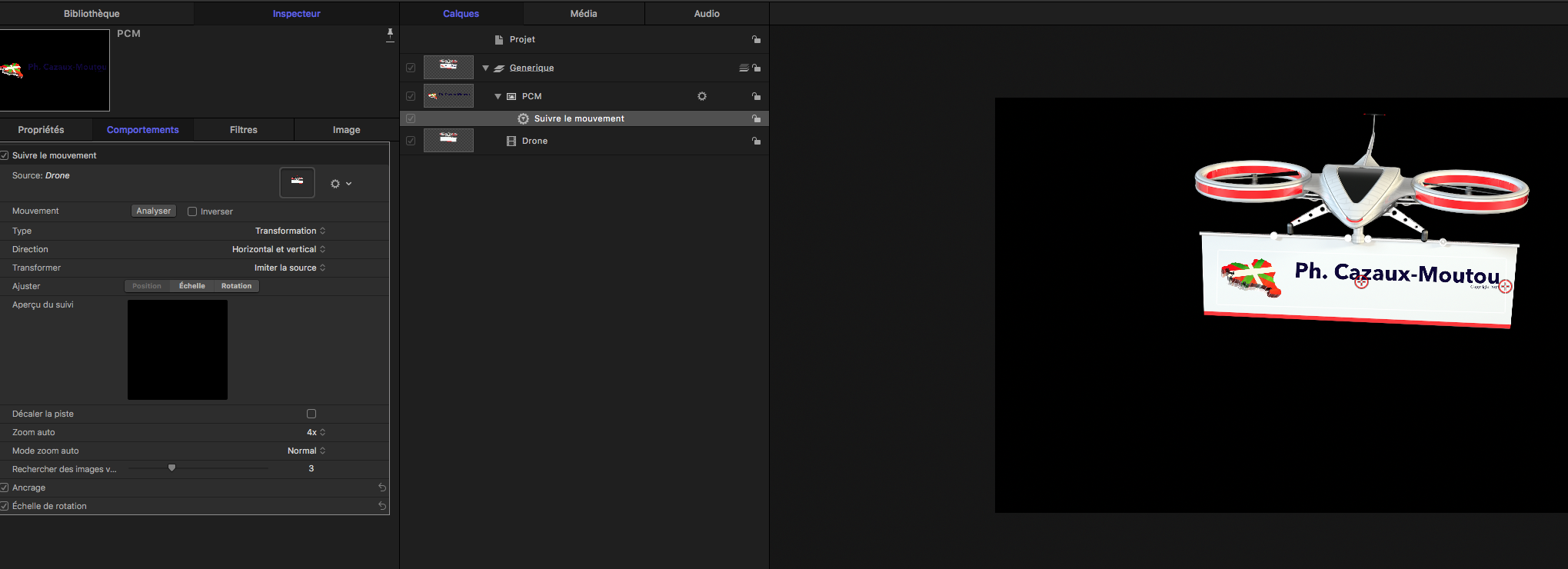The image size is (1568, 569).
Task: Pin the Inspector preview with pin icon
Action: [x=390, y=35]
